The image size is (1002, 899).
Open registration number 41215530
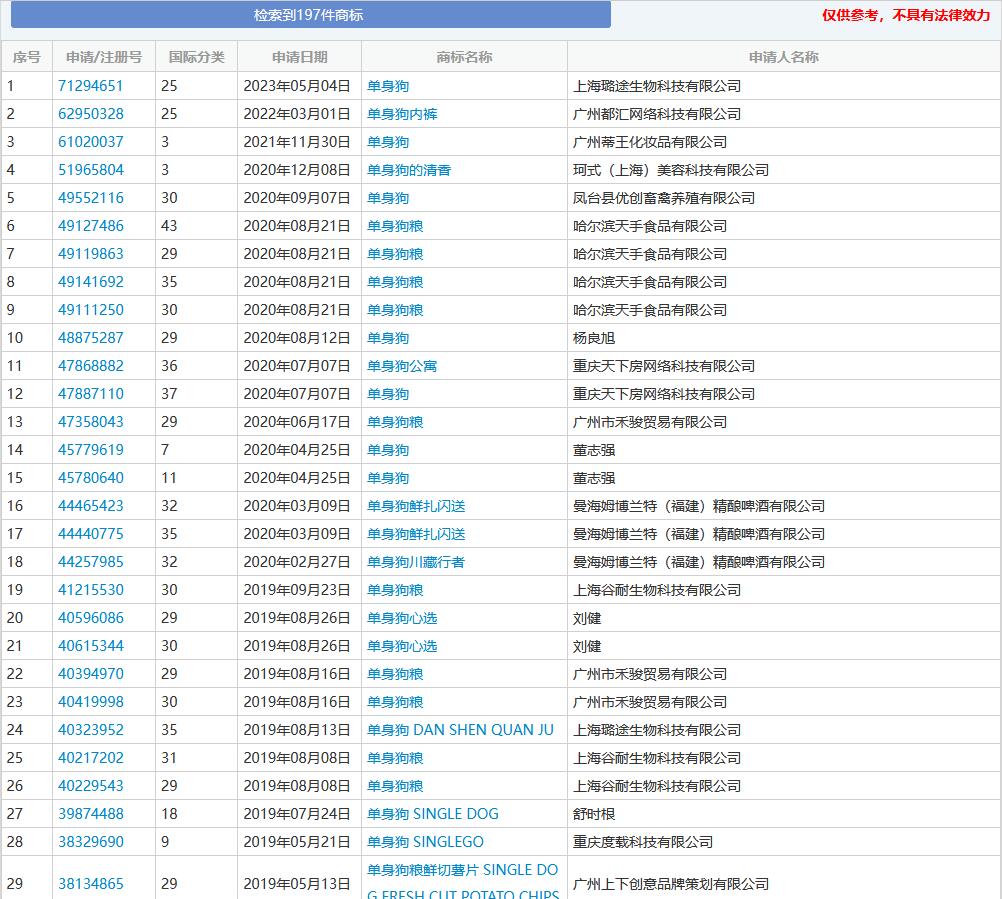[91, 590]
